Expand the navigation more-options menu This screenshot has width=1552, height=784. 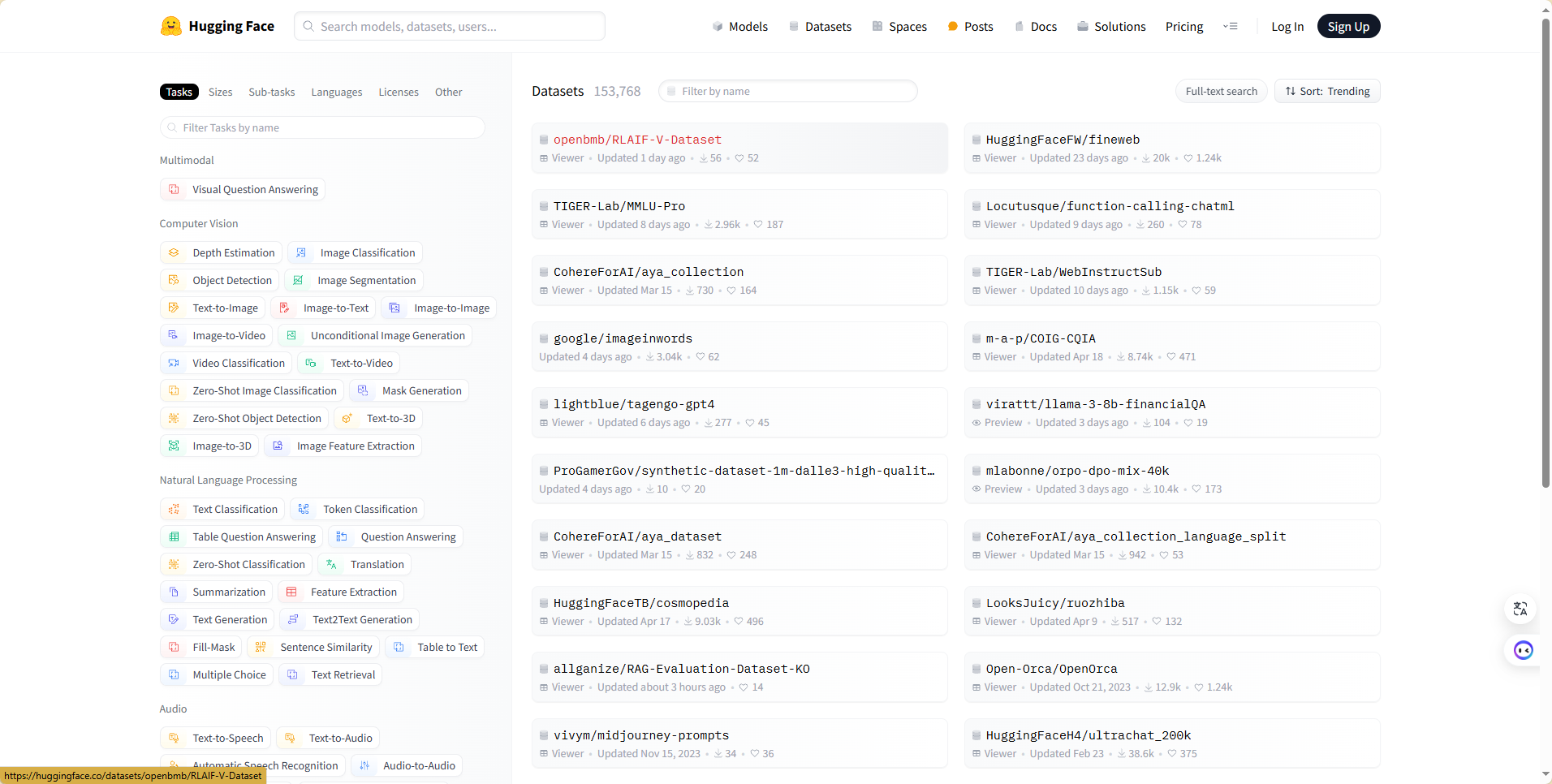[x=1230, y=27]
